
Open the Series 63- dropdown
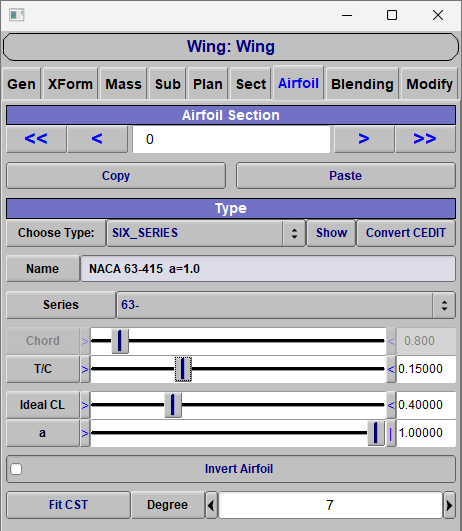click(286, 305)
